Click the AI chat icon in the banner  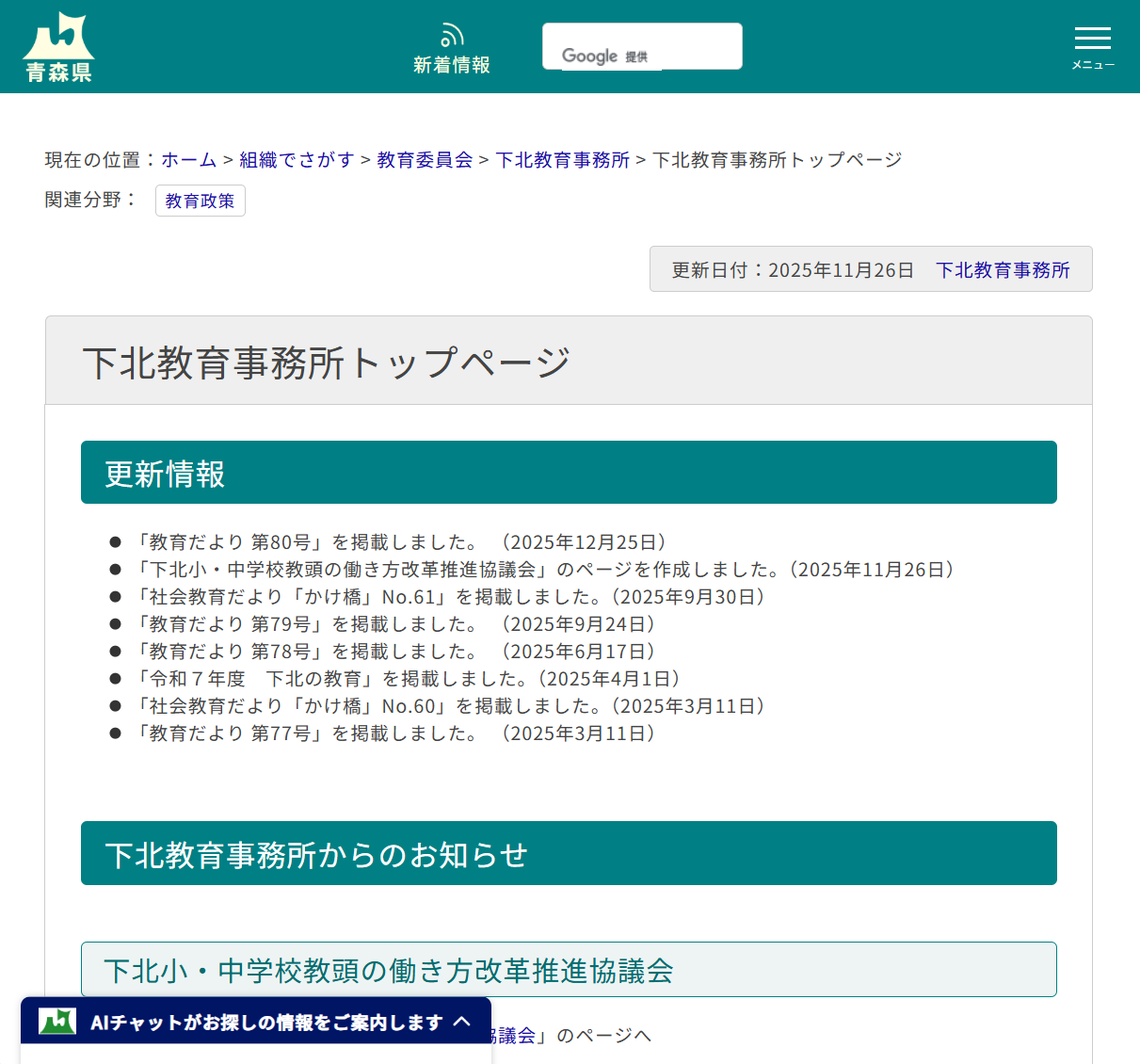coord(56,1021)
